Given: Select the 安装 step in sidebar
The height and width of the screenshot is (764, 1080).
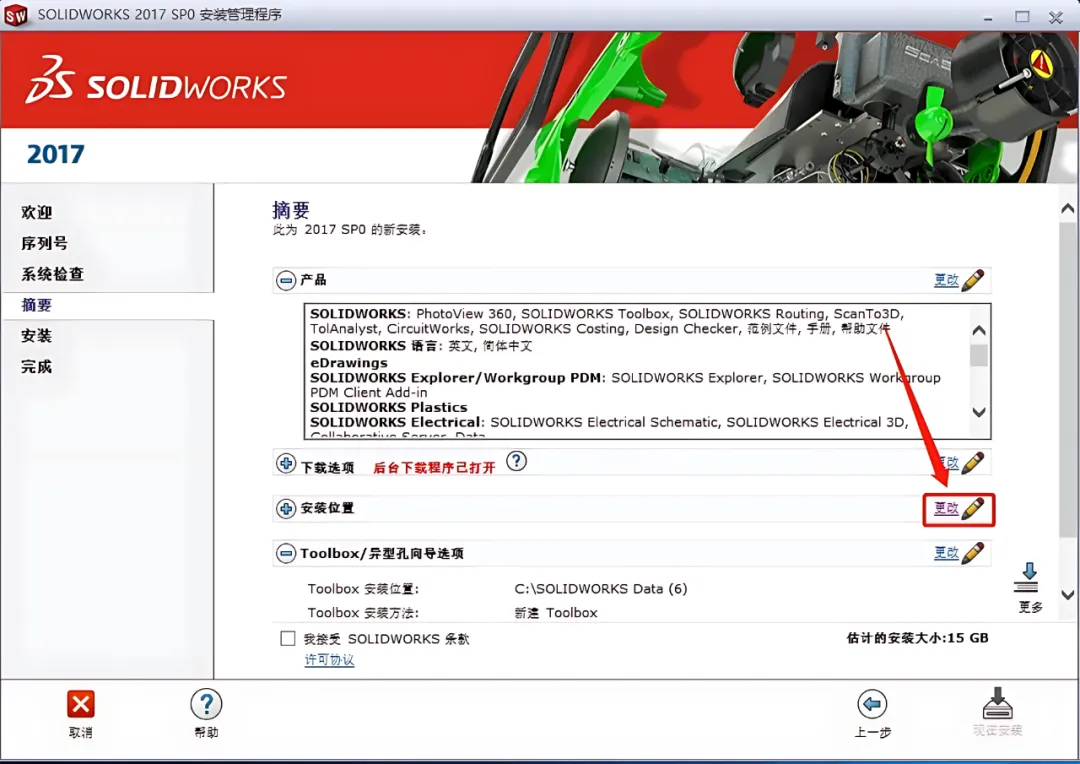Looking at the screenshot, I should pos(37,335).
